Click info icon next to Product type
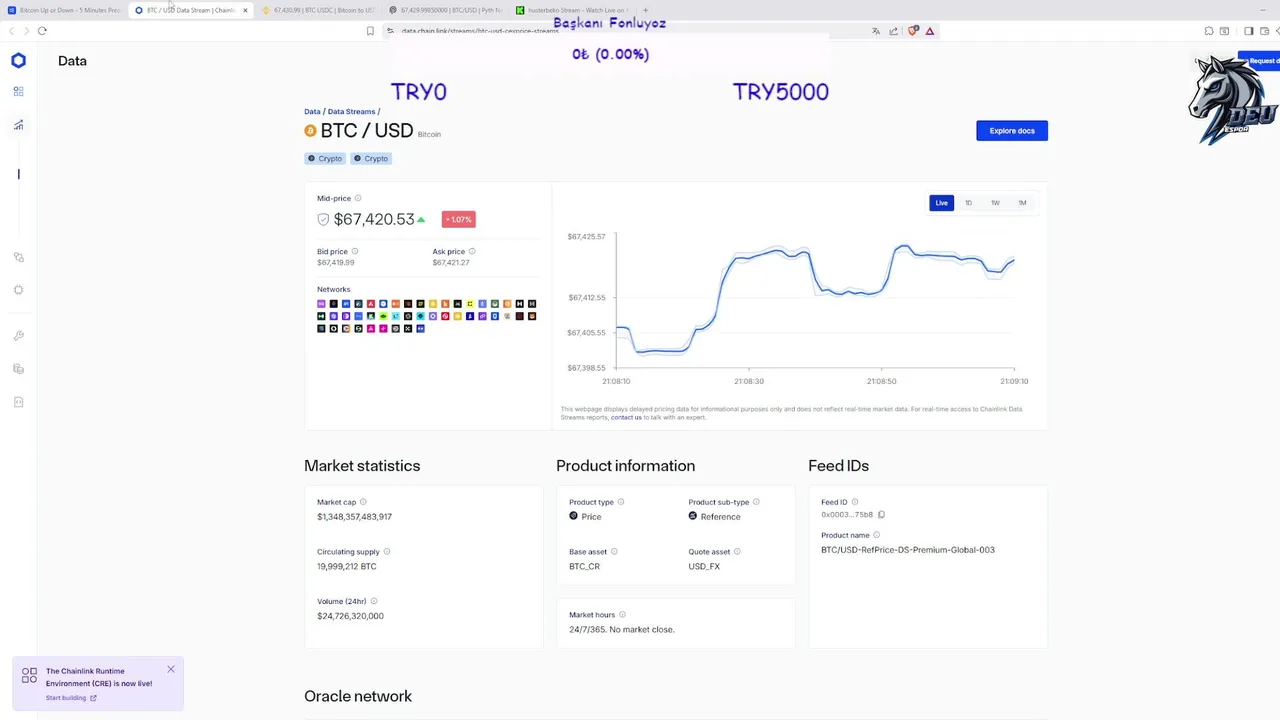Viewport: 1280px width, 720px height. (621, 502)
